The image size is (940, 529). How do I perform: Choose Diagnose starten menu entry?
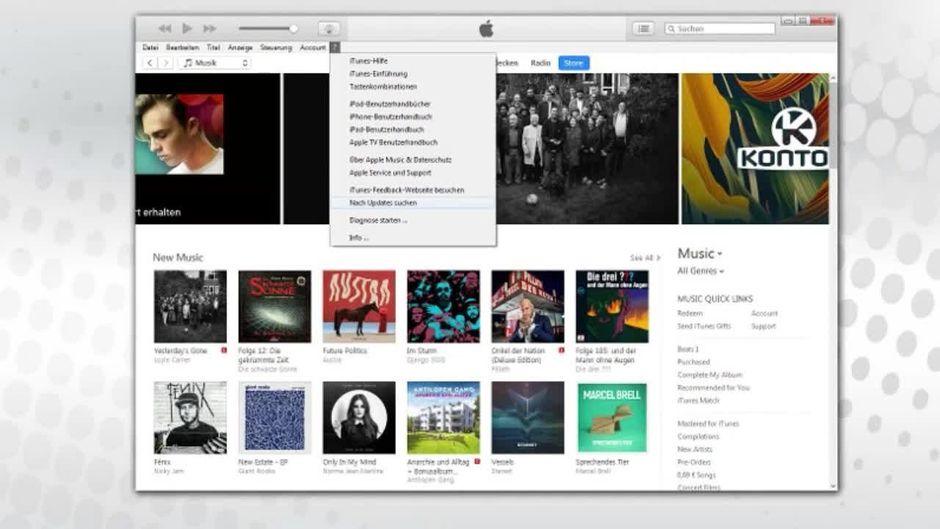(x=378, y=220)
